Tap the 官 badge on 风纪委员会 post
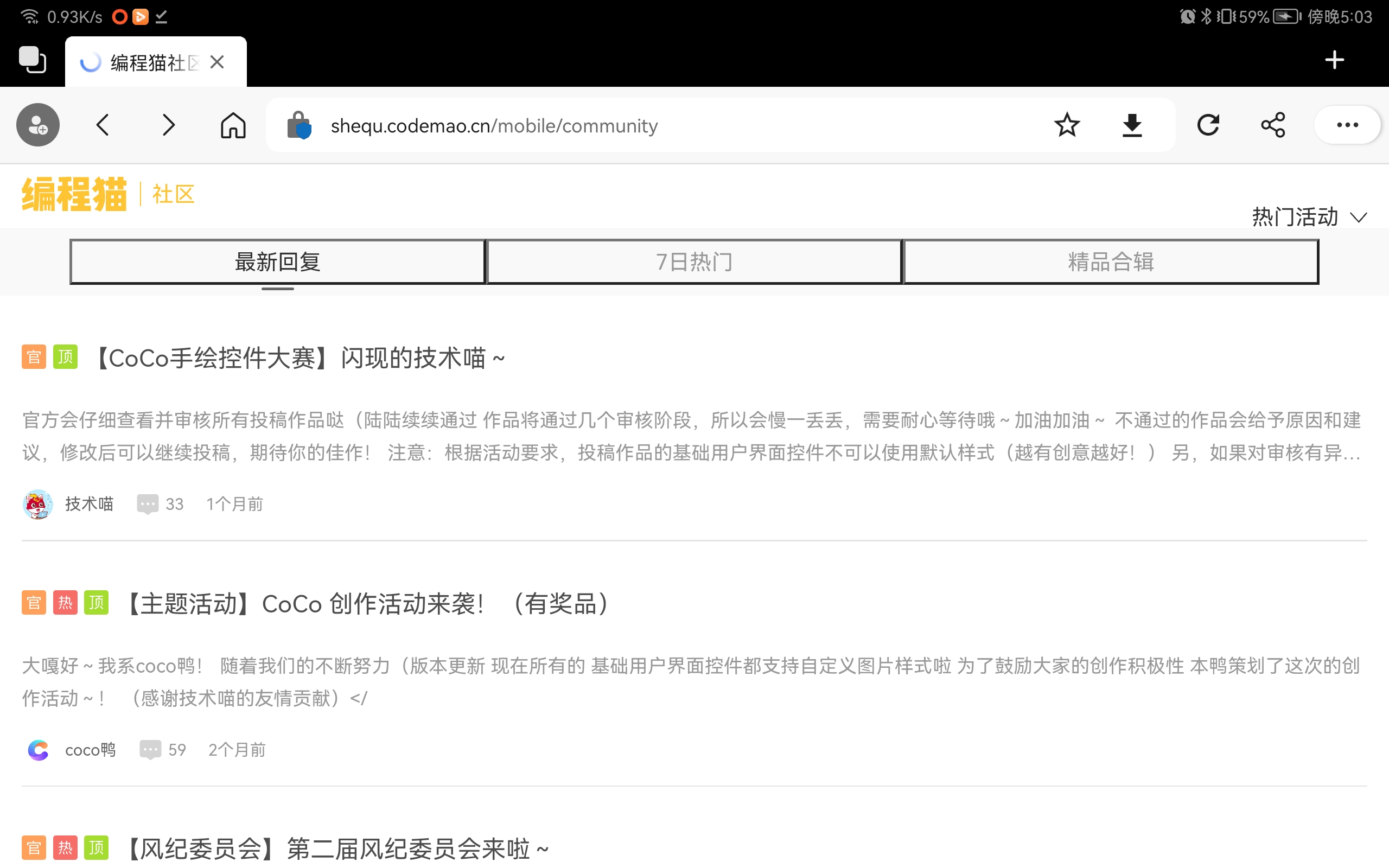Viewport: 1389px width, 868px height. 34,848
